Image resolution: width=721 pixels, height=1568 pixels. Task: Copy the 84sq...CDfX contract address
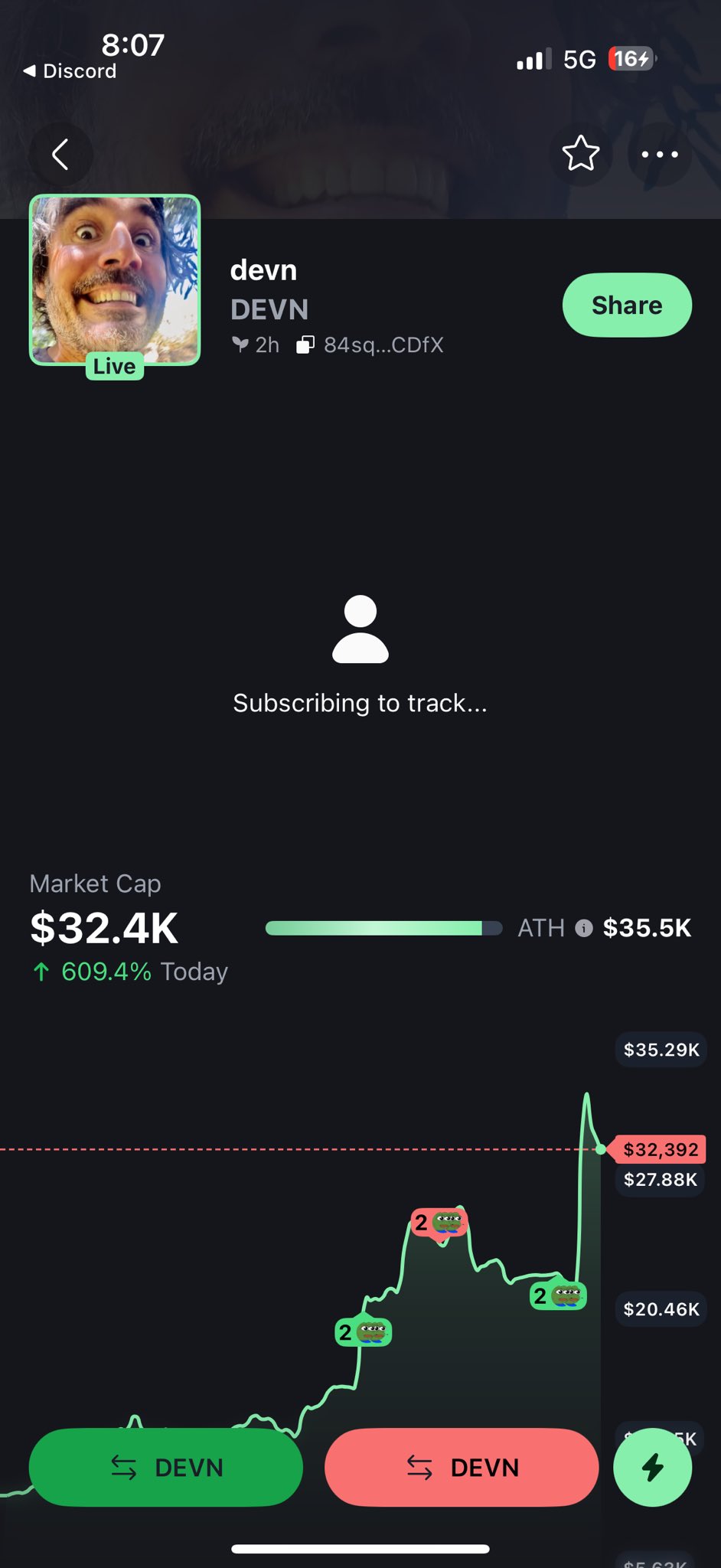pos(371,345)
